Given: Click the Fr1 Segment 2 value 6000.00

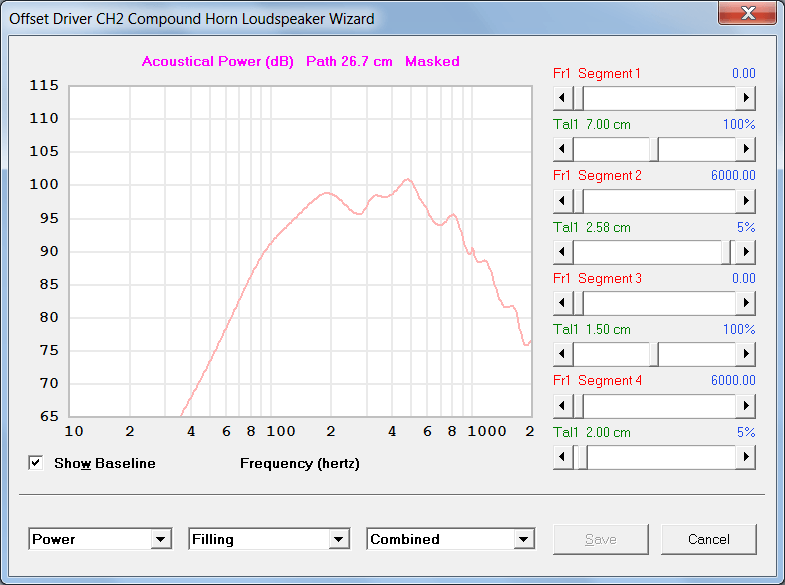Looking at the screenshot, I should (x=733, y=175).
